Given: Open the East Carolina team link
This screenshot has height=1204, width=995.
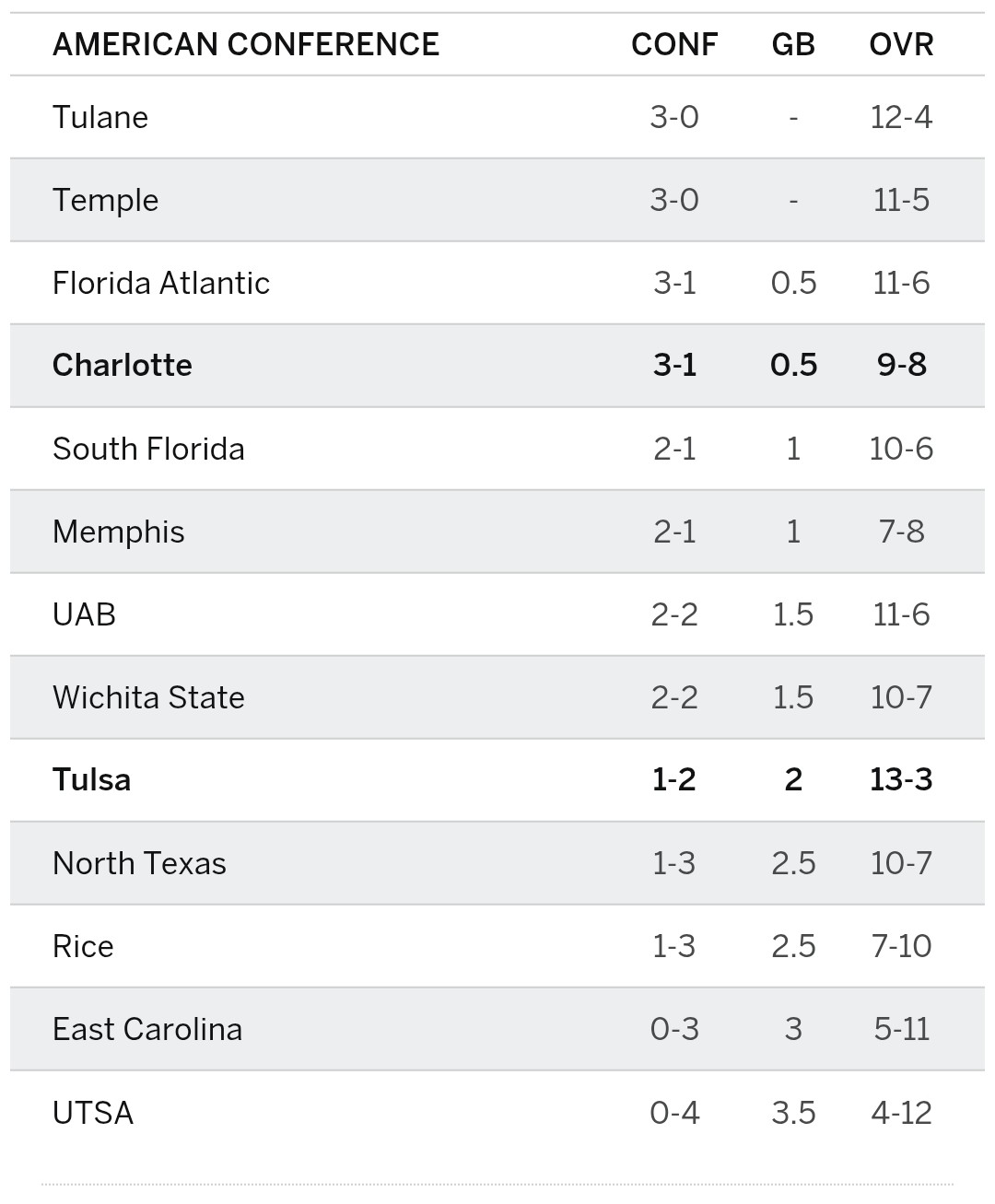Looking at the screenshot, I should click(147, 1029).
